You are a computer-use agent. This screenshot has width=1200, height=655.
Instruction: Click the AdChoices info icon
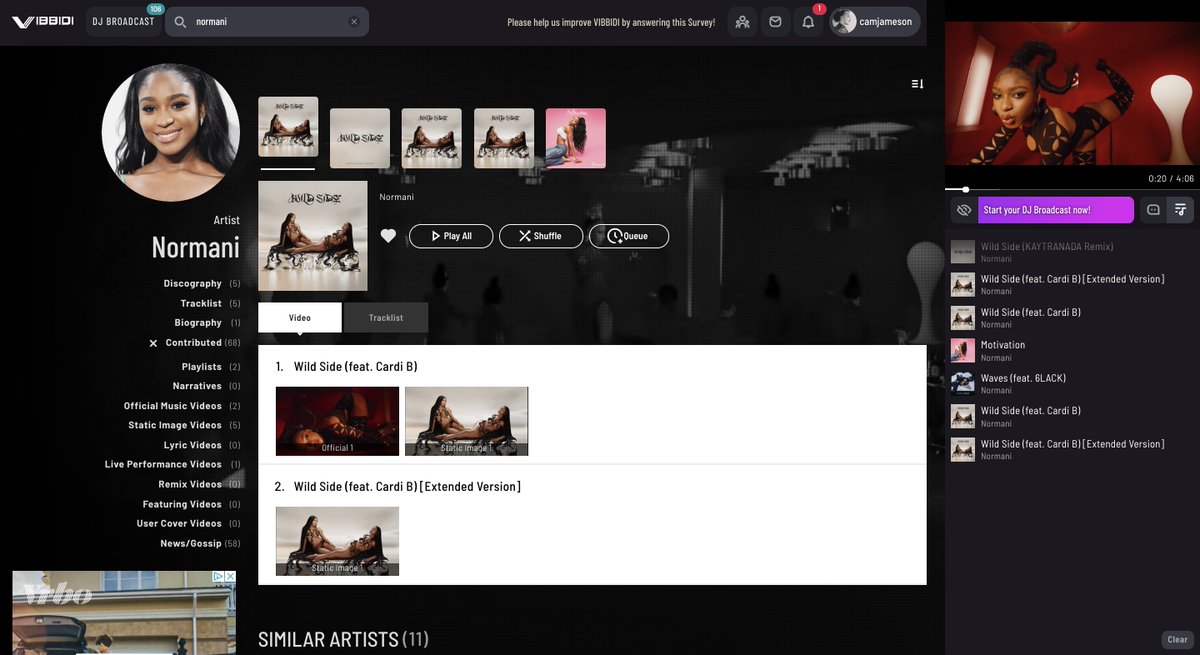(x=219, y=577)
